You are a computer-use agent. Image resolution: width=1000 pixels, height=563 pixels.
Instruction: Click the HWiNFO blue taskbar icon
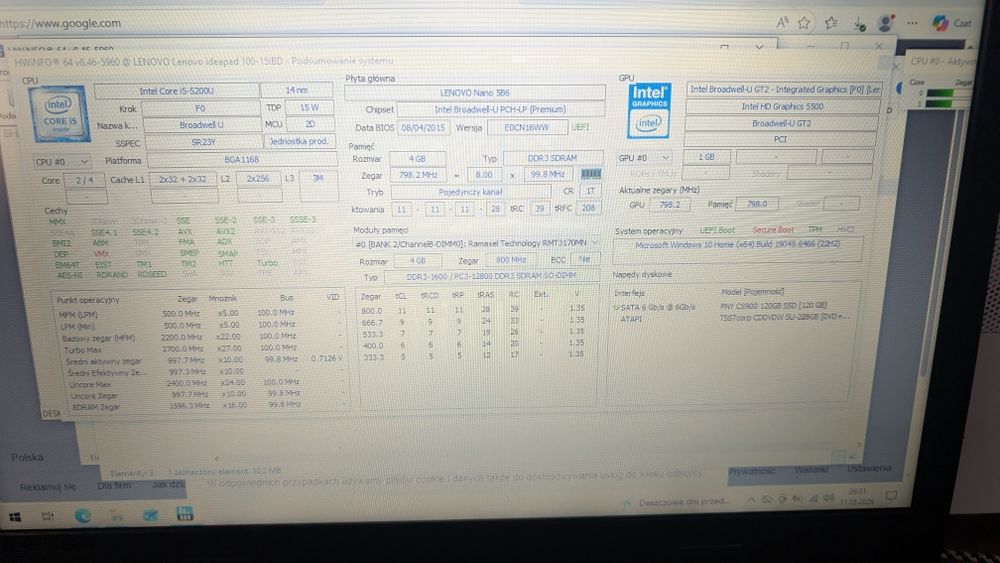184,514
